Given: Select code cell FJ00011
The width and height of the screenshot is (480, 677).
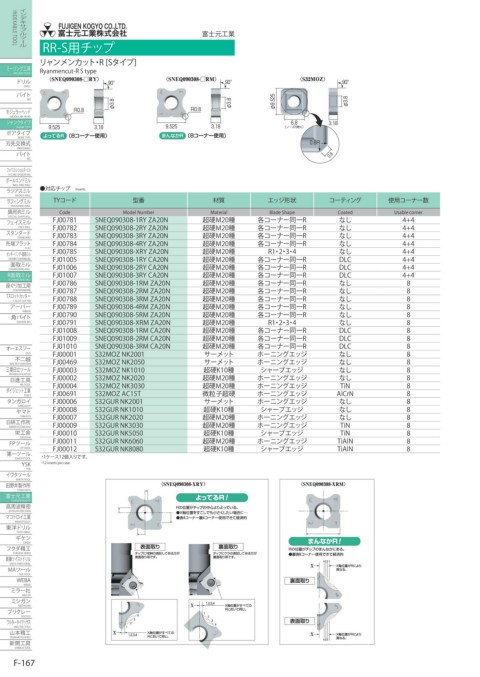Looking at the screenshot, I should click(x=65, y=441).
